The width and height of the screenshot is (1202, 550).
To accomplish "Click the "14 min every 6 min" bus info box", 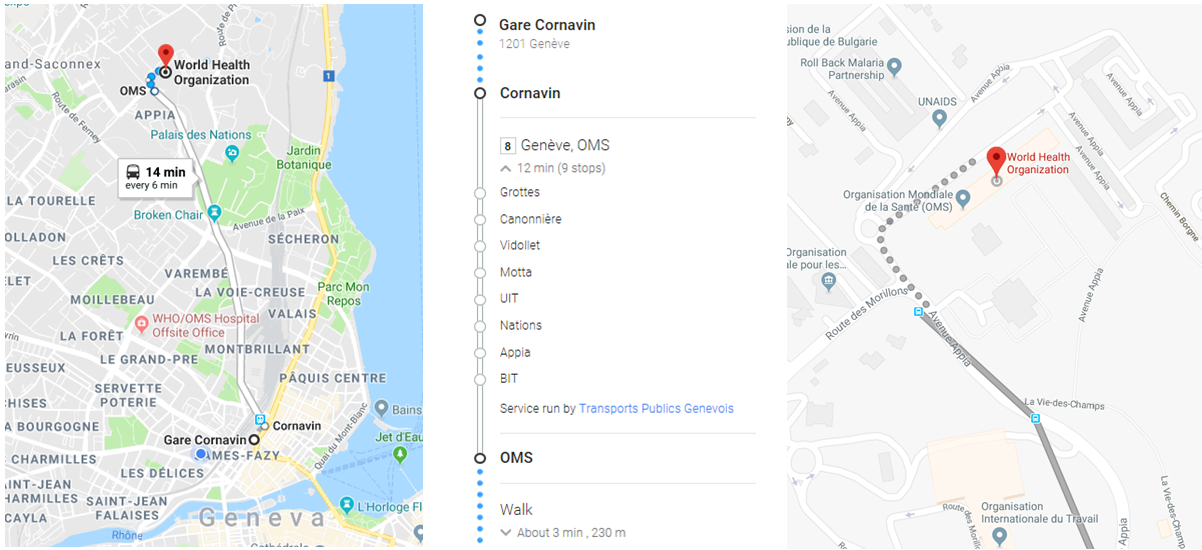I will pyautogui.click(x=154, y=178).
